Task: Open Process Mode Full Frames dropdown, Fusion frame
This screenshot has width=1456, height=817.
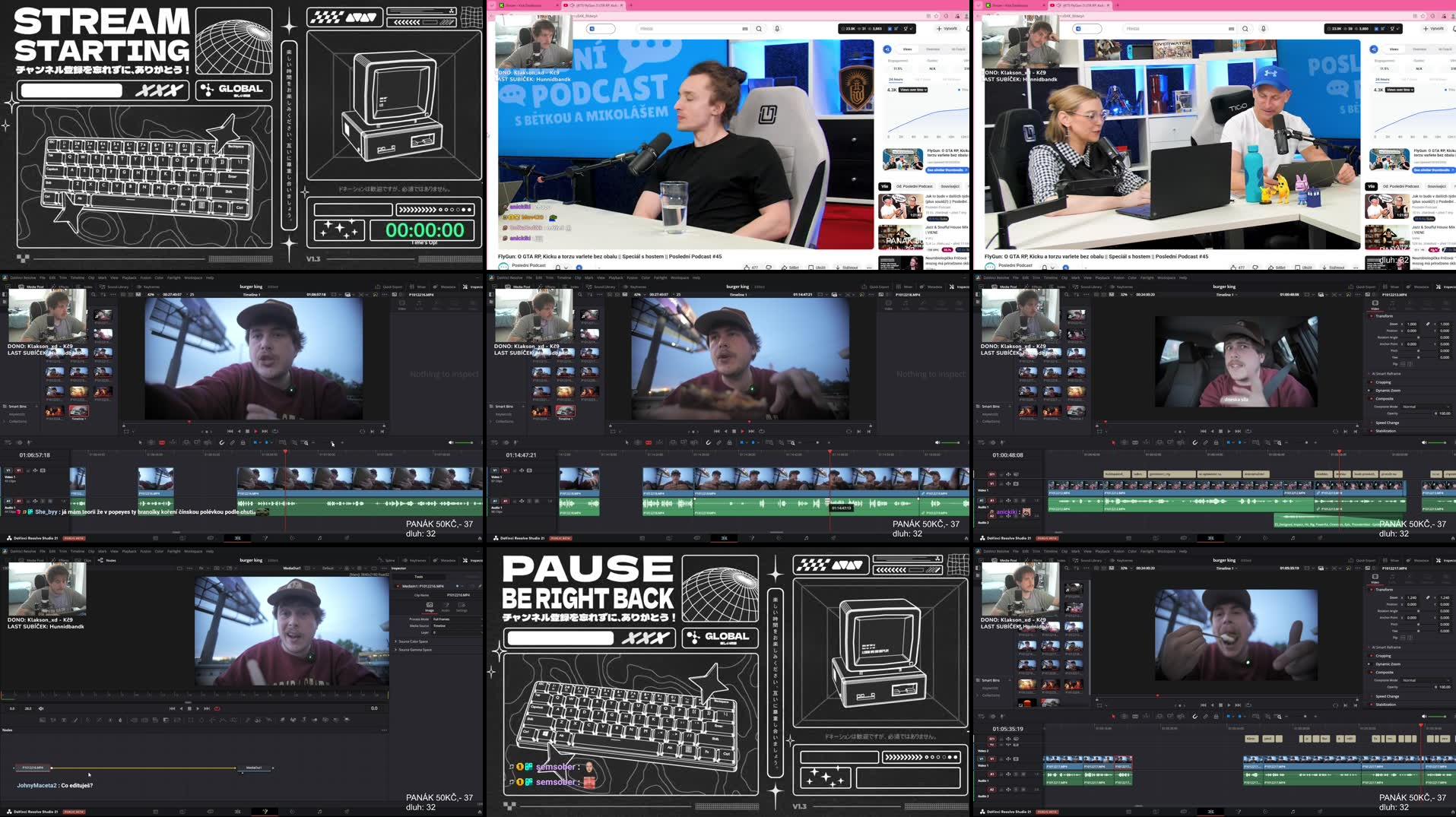Action: pyautogui.click(x=456, y=619)
